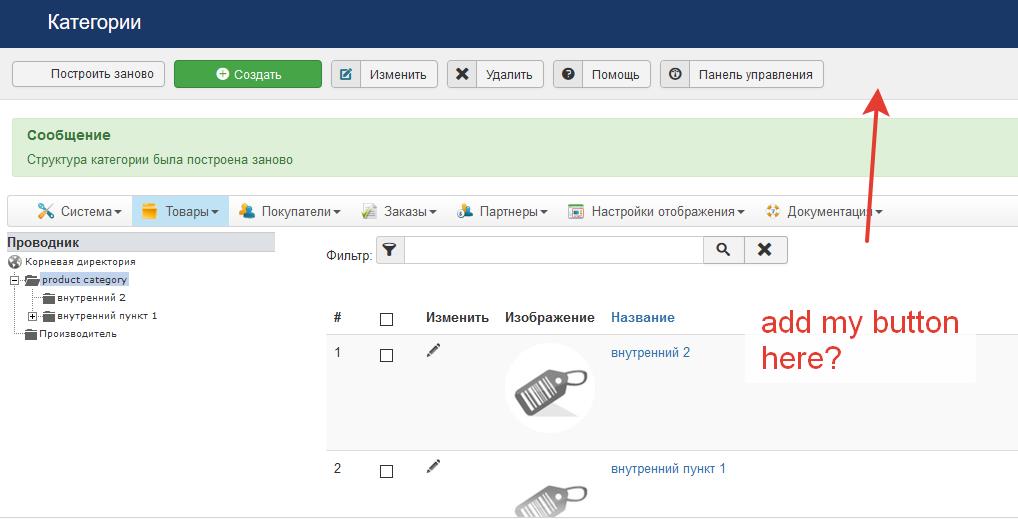Open the Система dropdown menu
Viewport: 1018px width, 519px height.
(x=79, y=211)
